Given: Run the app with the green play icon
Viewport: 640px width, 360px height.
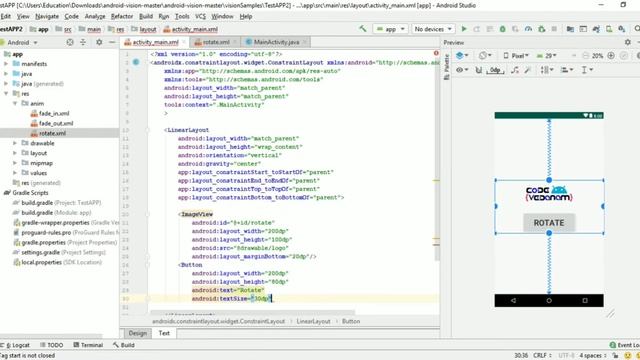Looking at the screenshot, I should (x=464, y=29).
